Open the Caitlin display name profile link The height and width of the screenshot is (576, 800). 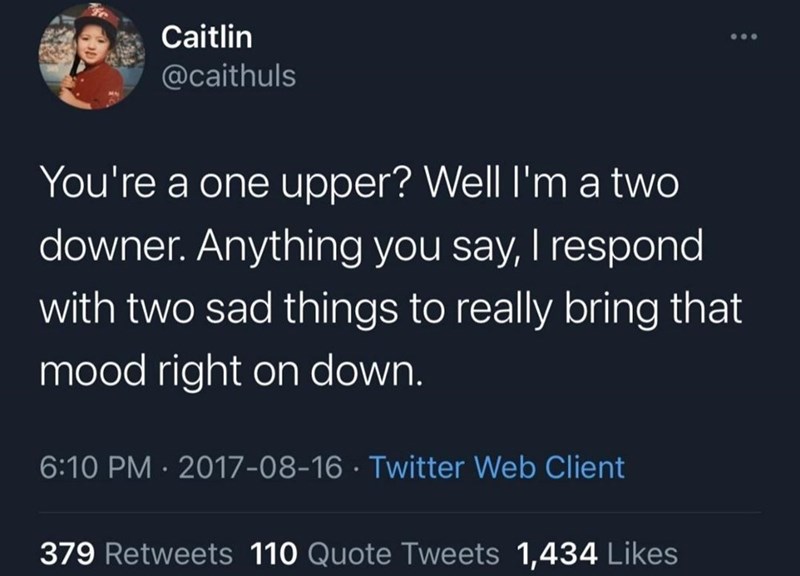[x=207, y=38]
